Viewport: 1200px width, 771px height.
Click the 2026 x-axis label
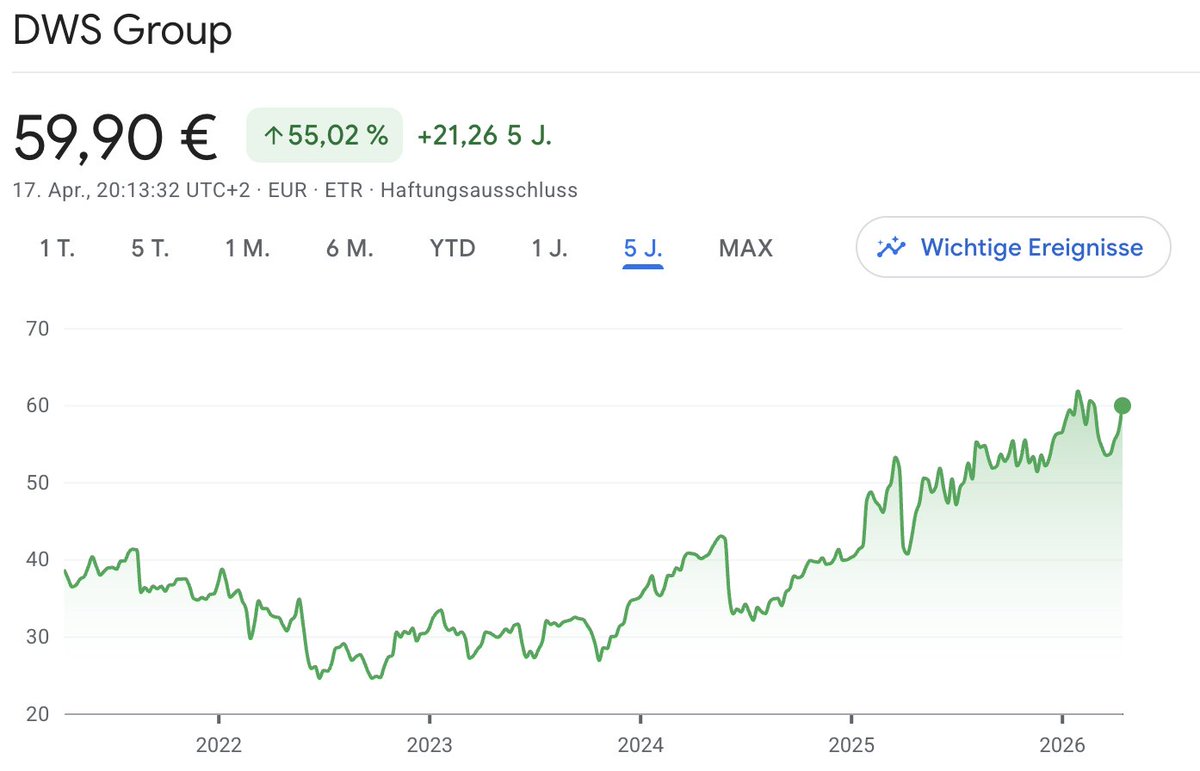(x=1062, y=746)
